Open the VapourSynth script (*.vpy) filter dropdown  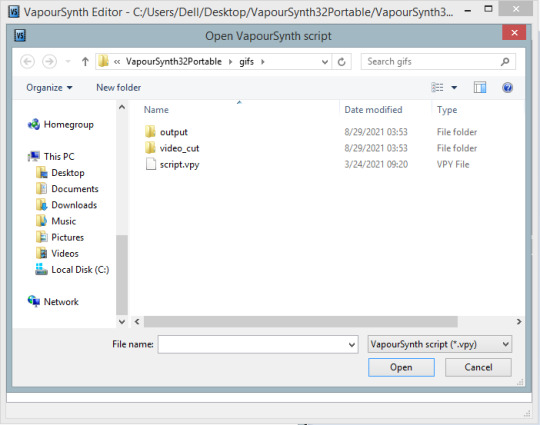[x=439, y=344]
